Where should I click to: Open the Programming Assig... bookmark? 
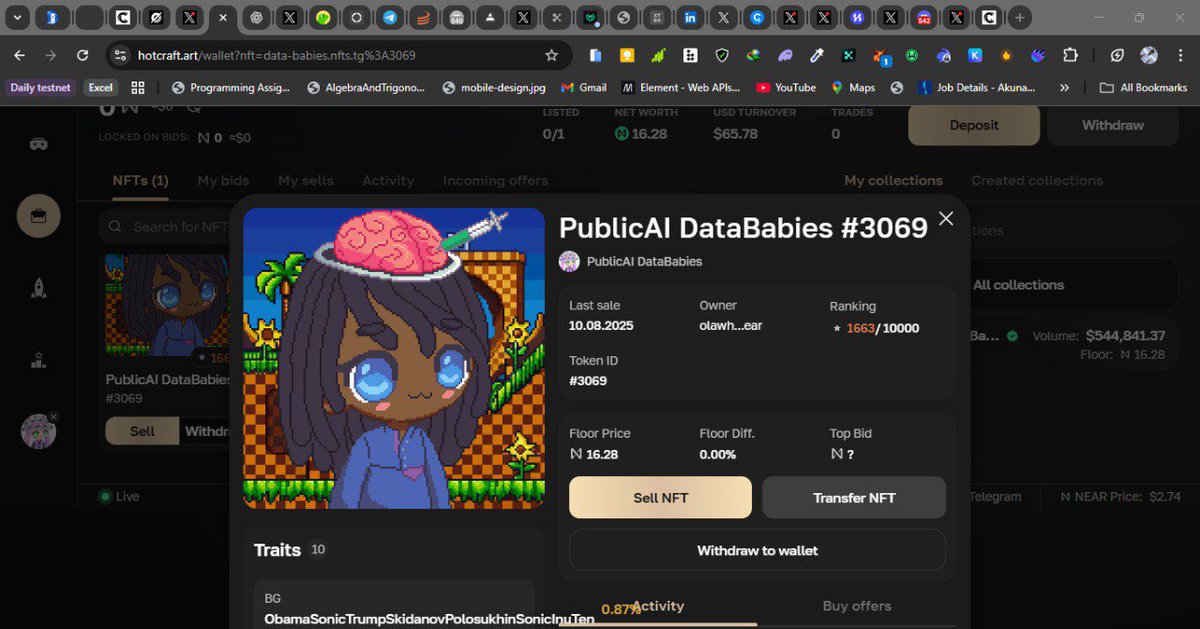231,88
